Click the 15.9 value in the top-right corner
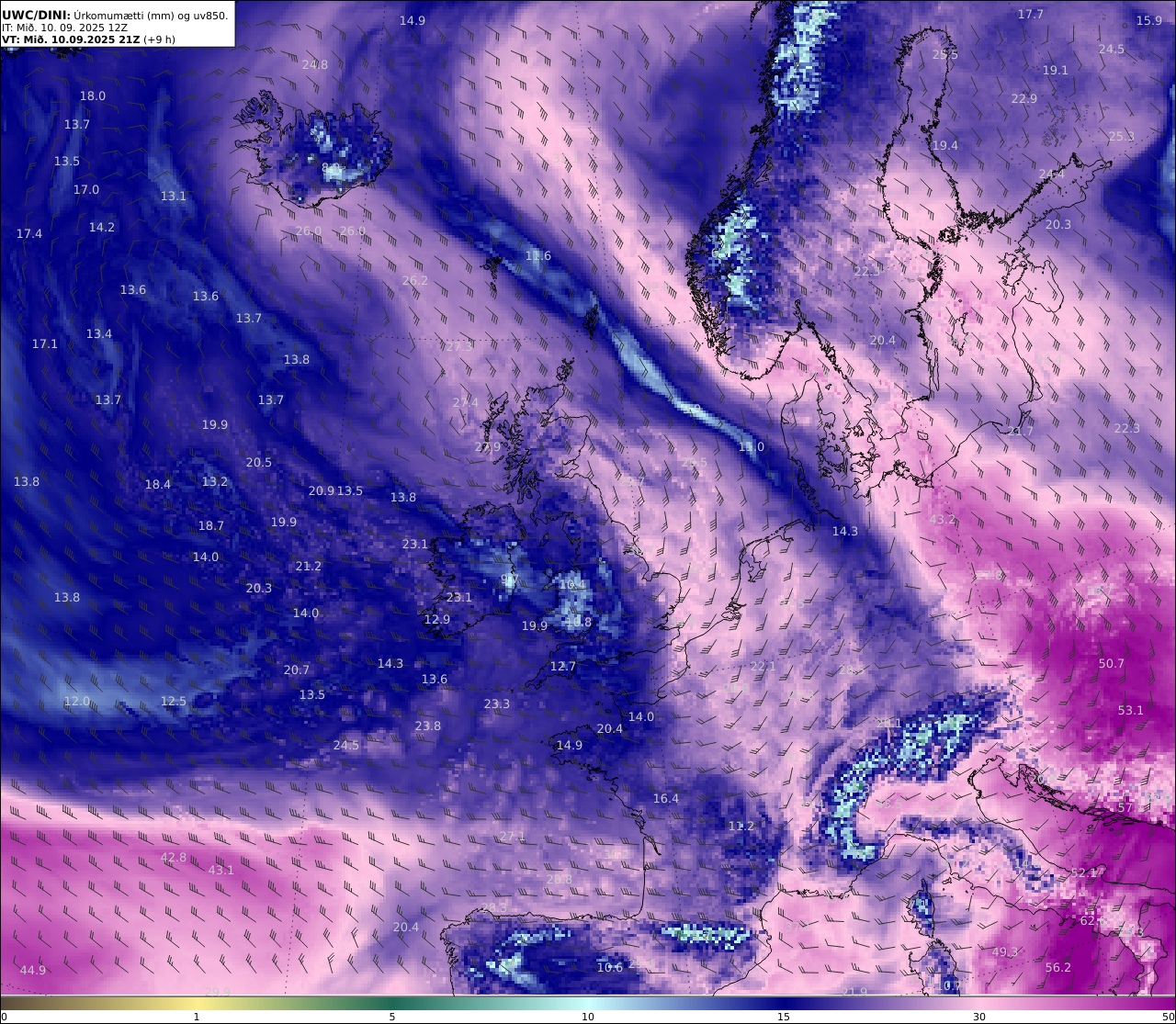Screen dimensions: 1176x1024 point(1149,21)
